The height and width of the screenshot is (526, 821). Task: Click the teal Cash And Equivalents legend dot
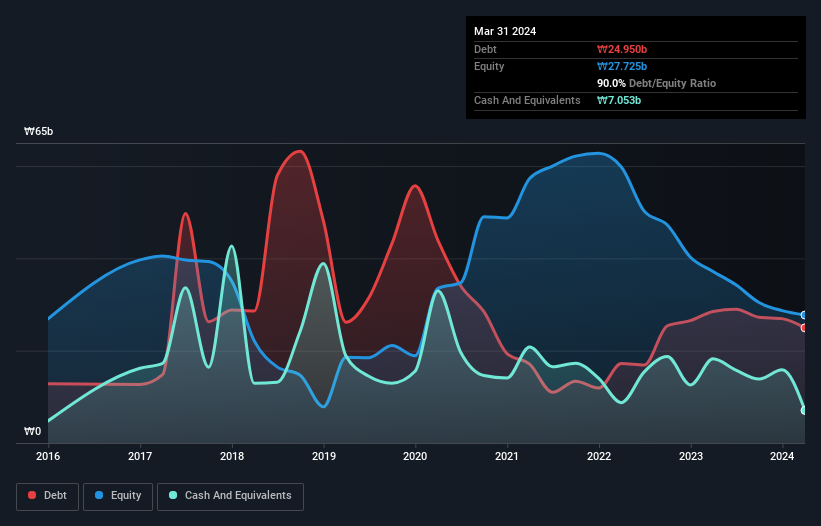pyautogui.click(x=173, y=495)
